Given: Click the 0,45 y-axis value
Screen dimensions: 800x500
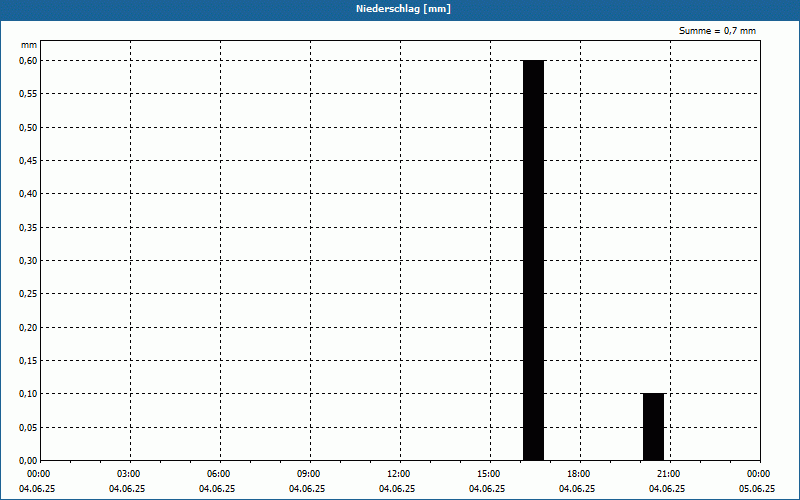Looking at the screenshot, I should [x=28, y=161].
